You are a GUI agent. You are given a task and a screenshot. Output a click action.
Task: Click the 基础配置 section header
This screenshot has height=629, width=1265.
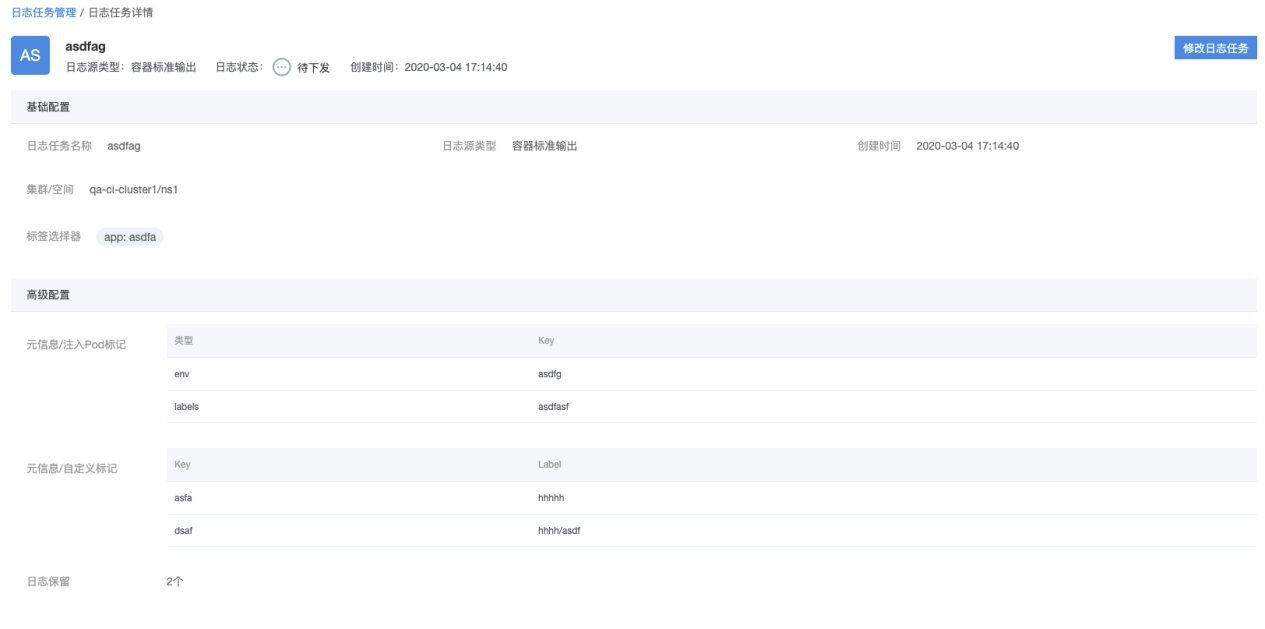pyautogui.click(x=48, y=107)
